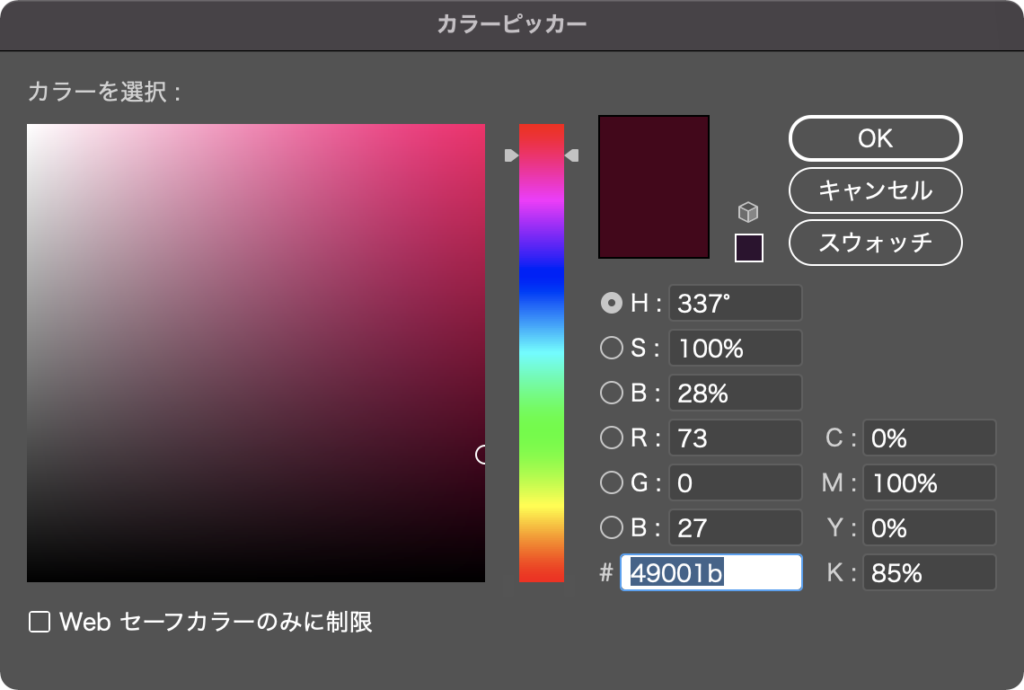Select the R (red) radio button

point(613,438)
